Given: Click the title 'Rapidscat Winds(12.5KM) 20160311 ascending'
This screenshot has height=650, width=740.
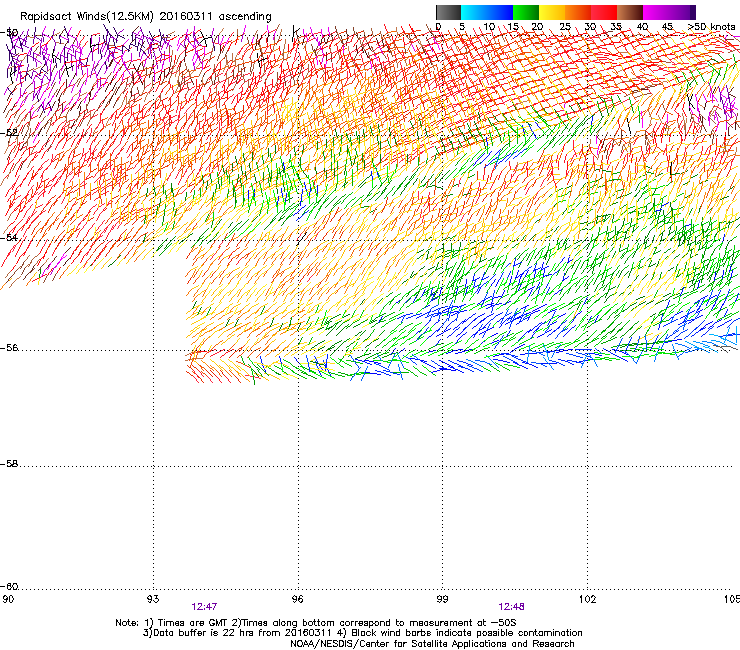Looking at the screenshot, I should point(146,17).
